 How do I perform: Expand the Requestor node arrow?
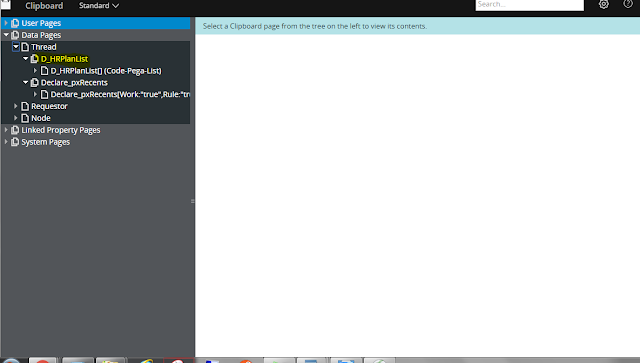pos(16,106)
